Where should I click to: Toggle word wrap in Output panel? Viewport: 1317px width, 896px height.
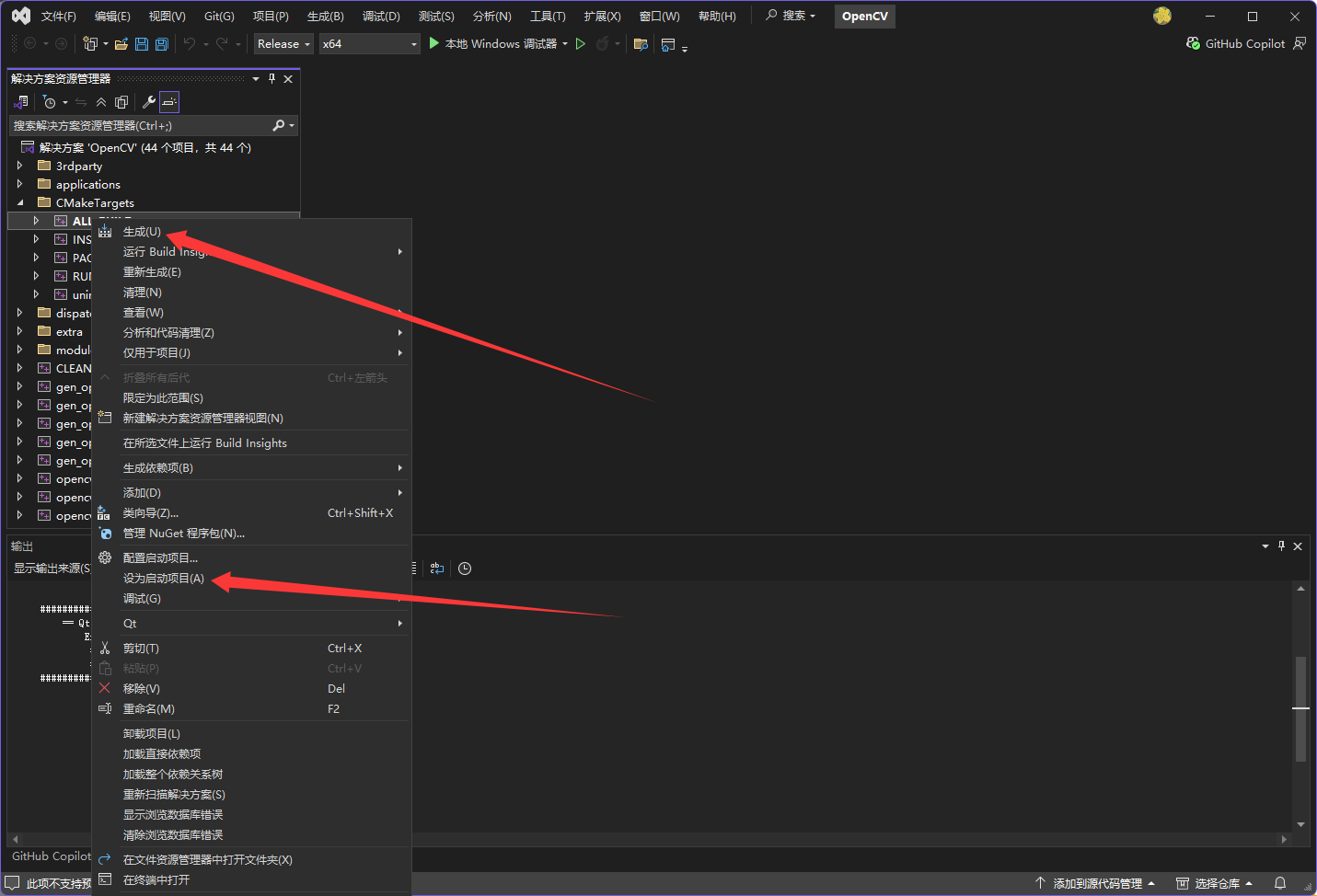(437, 569)
